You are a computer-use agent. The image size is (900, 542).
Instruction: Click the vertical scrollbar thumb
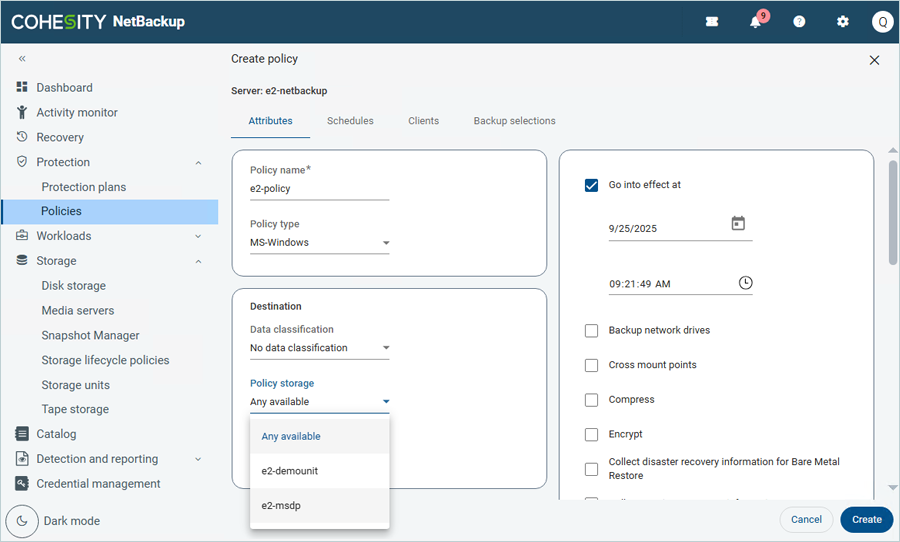click(892, 211)
